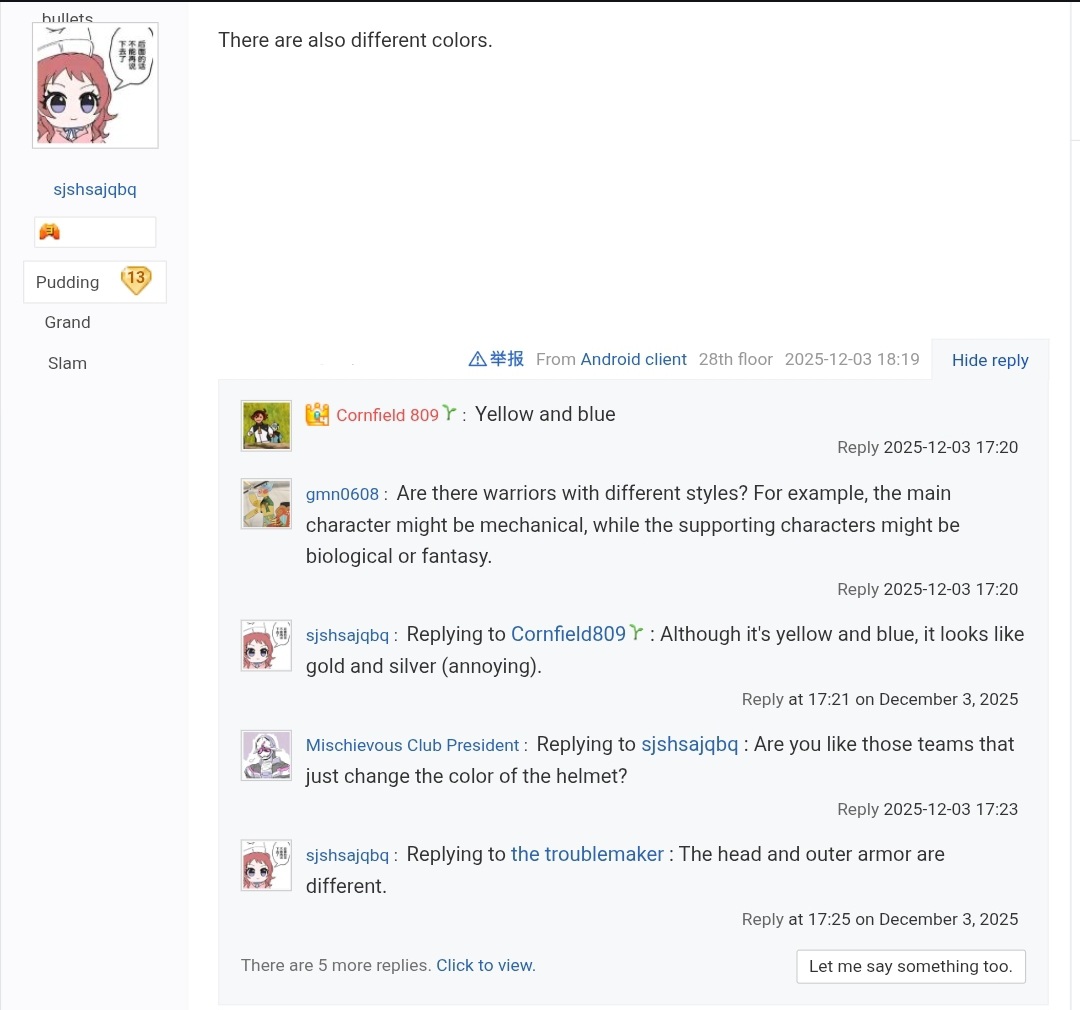Open Cornfield 809's avatar thumbnail
Screen dimensions: 1080x1010
pos(266,426)
